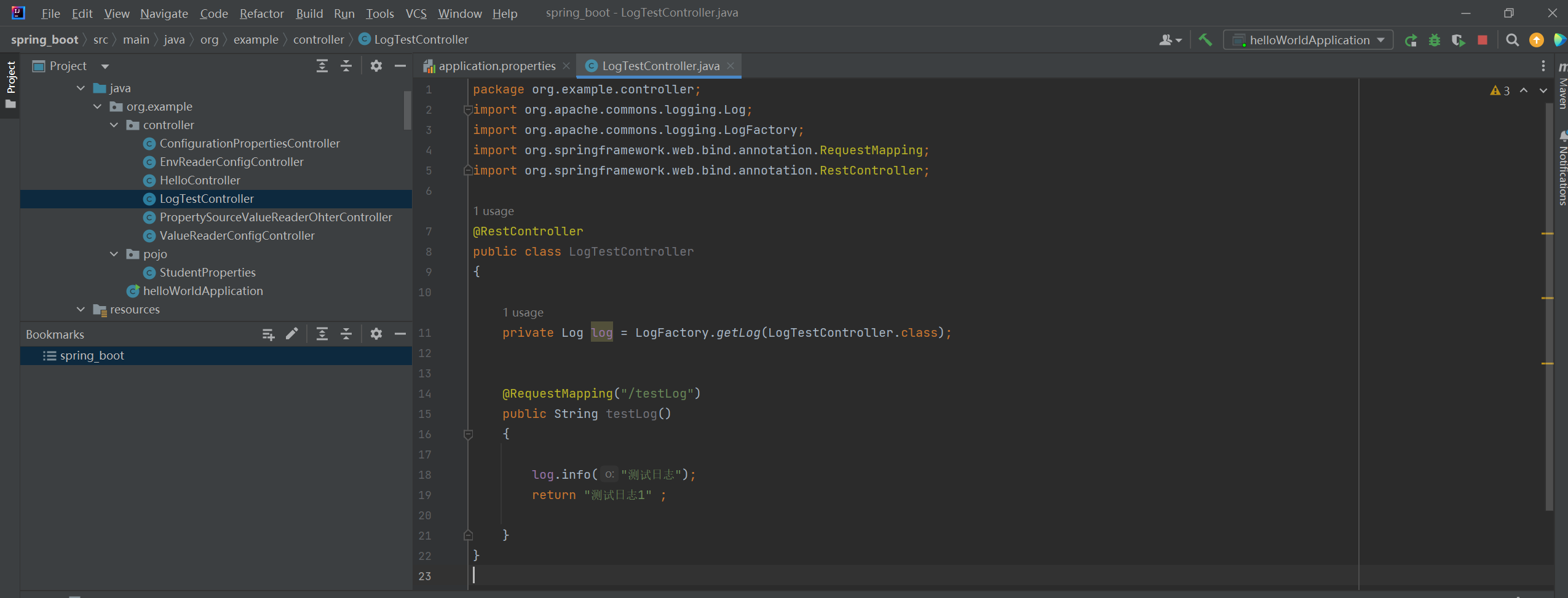Screen dimensions: 1568x598
Task: Switch to the application.properties tab
Action: 496,66
